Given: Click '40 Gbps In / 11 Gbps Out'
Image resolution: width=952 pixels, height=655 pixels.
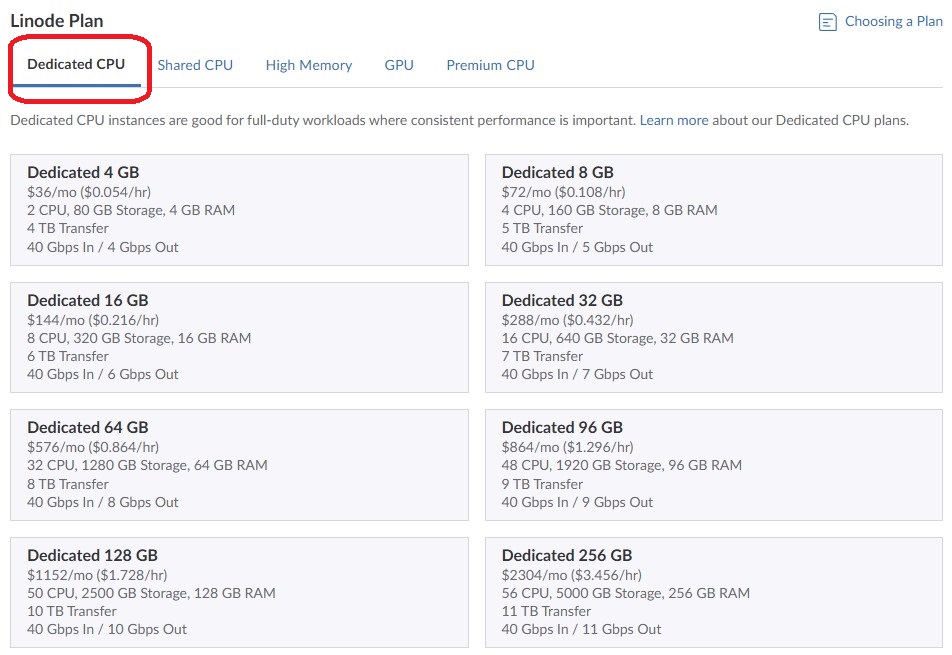Looking at the screenshot, I should tap(581, 630).
